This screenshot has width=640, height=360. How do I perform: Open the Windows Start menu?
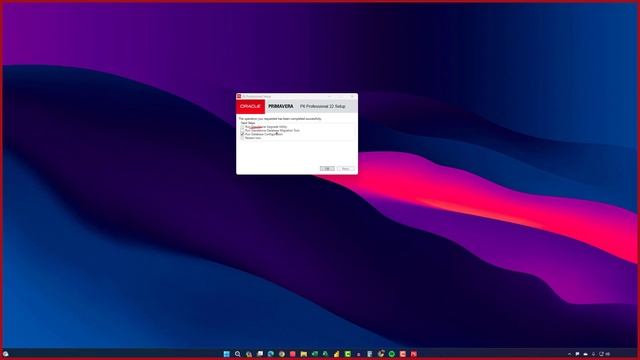(227, 354)
